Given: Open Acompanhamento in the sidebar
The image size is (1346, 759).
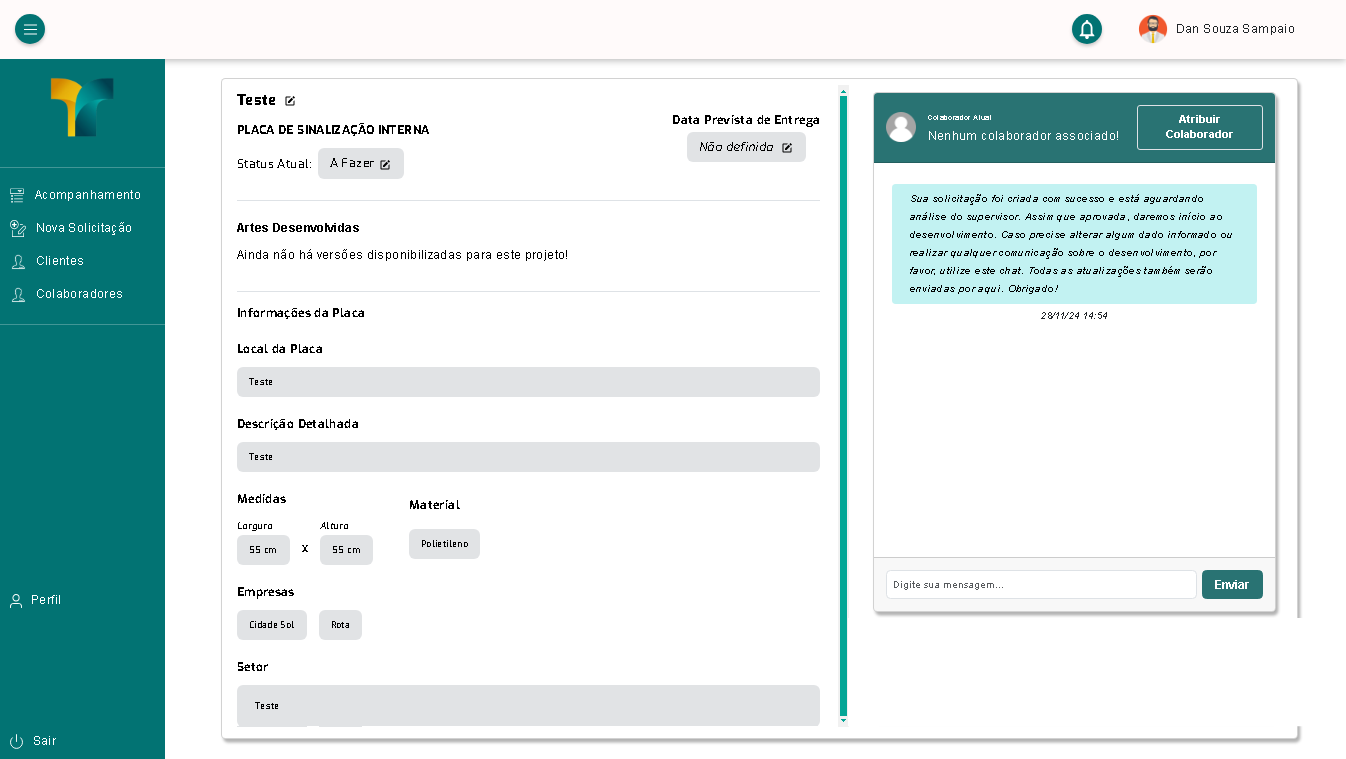Looking at the screenshot, I should [x=87, y=195].
